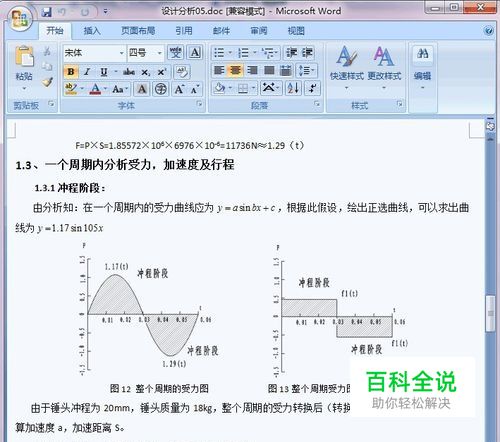Switch to the 审阅 tab
The height and width of the screenshot is (442, 500).
pos(259,31)
